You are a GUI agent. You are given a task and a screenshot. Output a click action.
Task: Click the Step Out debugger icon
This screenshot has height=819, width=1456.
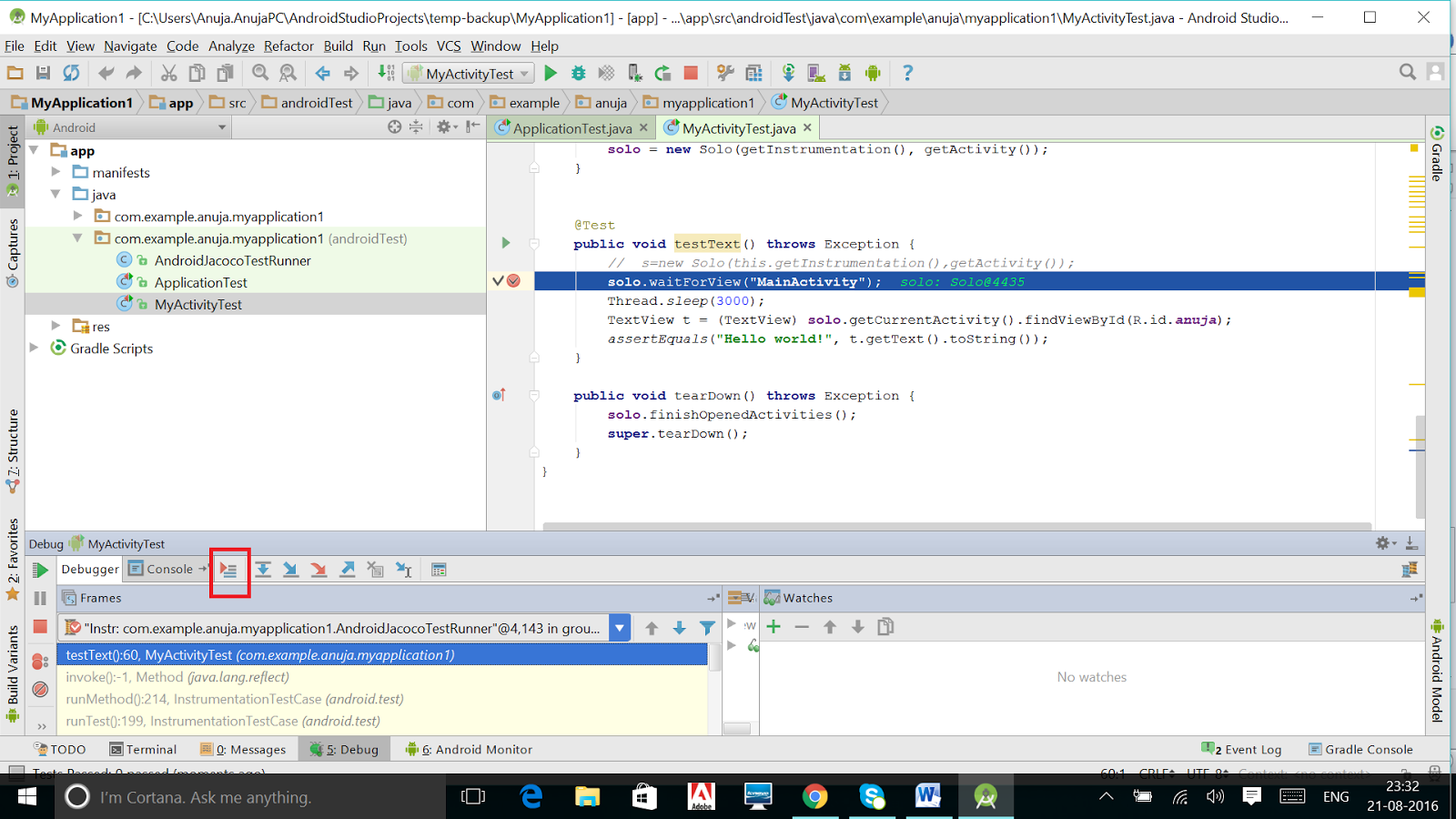coord(348,570)
